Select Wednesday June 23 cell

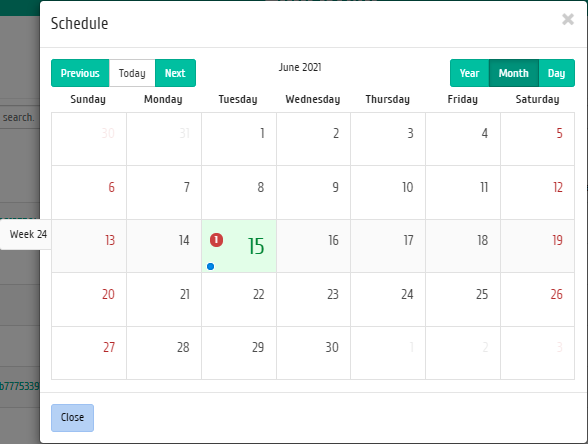click(314, 300)
